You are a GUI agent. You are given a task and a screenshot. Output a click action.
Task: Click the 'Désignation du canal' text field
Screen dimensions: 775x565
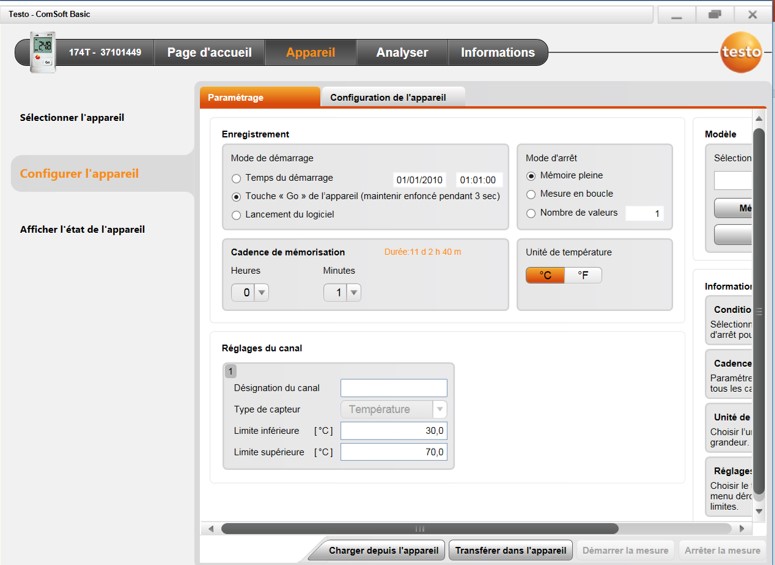pos(393,388)
